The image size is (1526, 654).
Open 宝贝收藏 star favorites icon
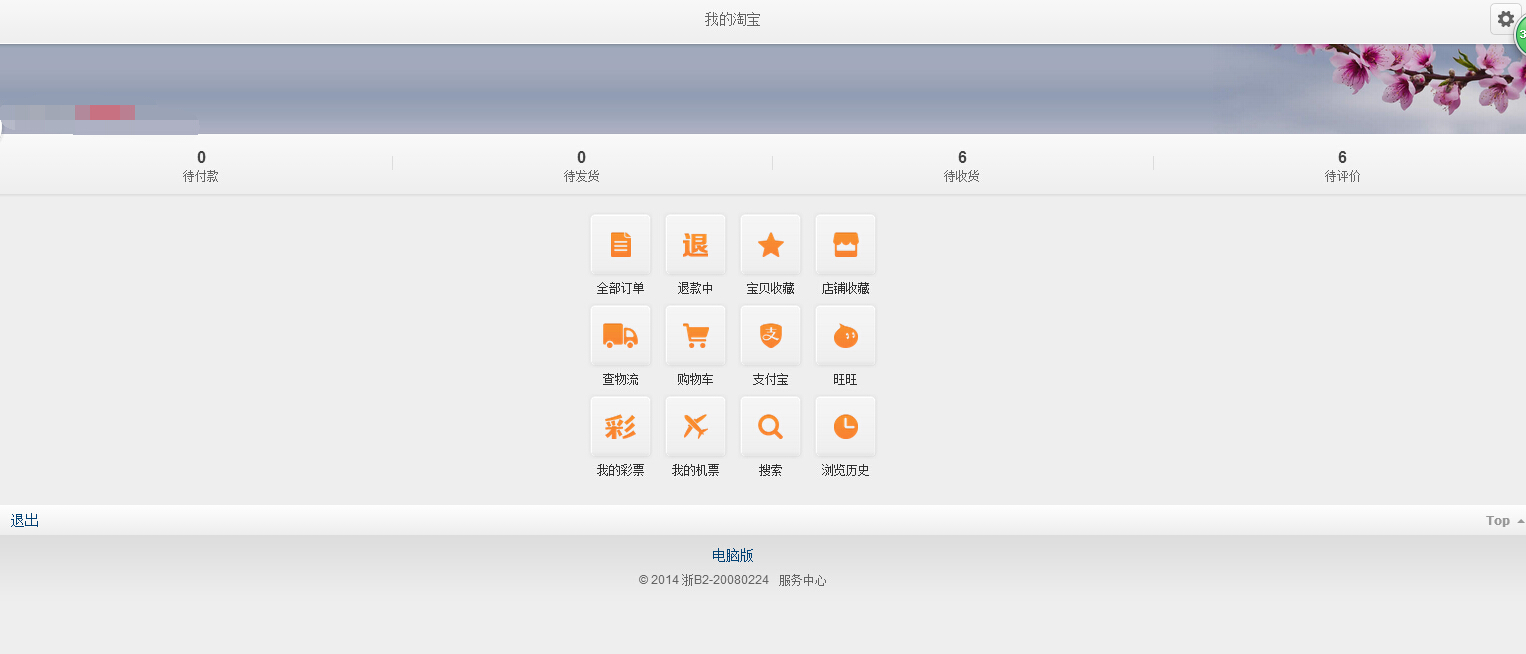(x=770, y=244)
